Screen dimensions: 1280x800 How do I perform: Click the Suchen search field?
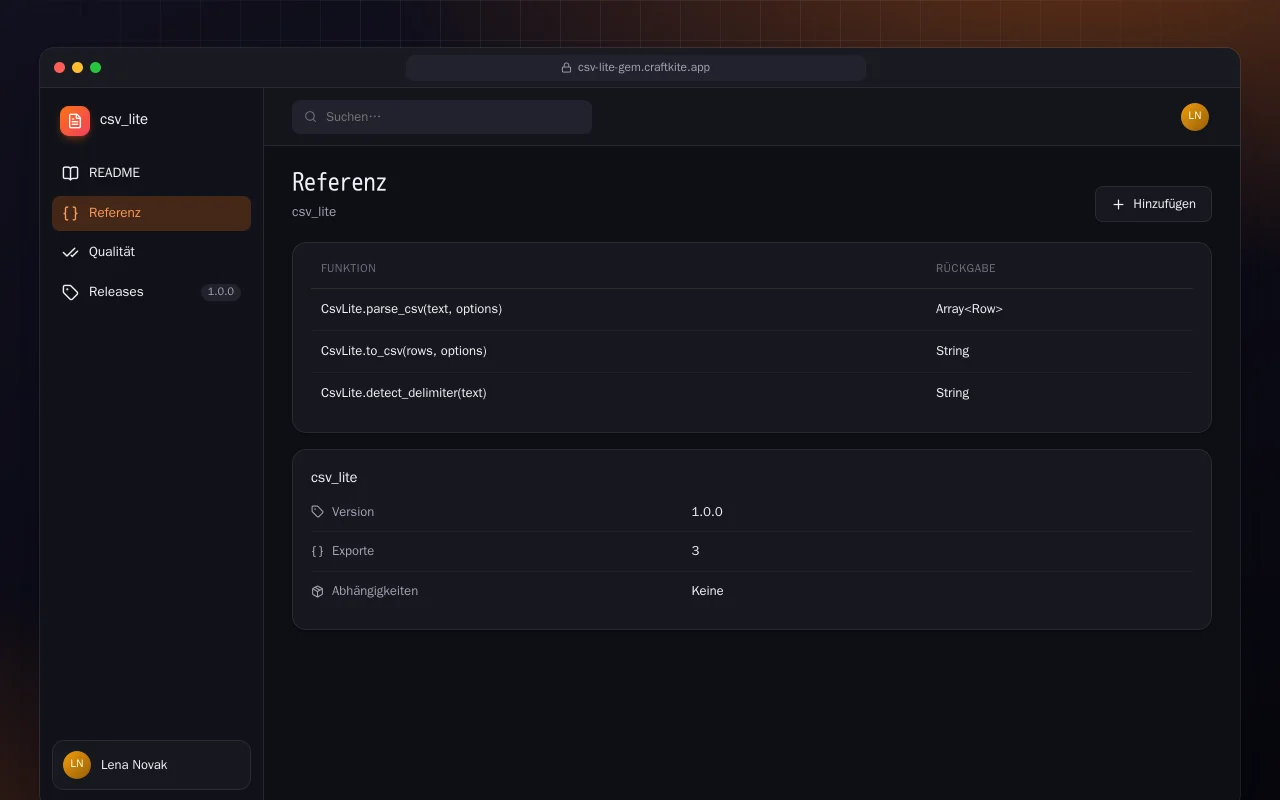(442, 117)
